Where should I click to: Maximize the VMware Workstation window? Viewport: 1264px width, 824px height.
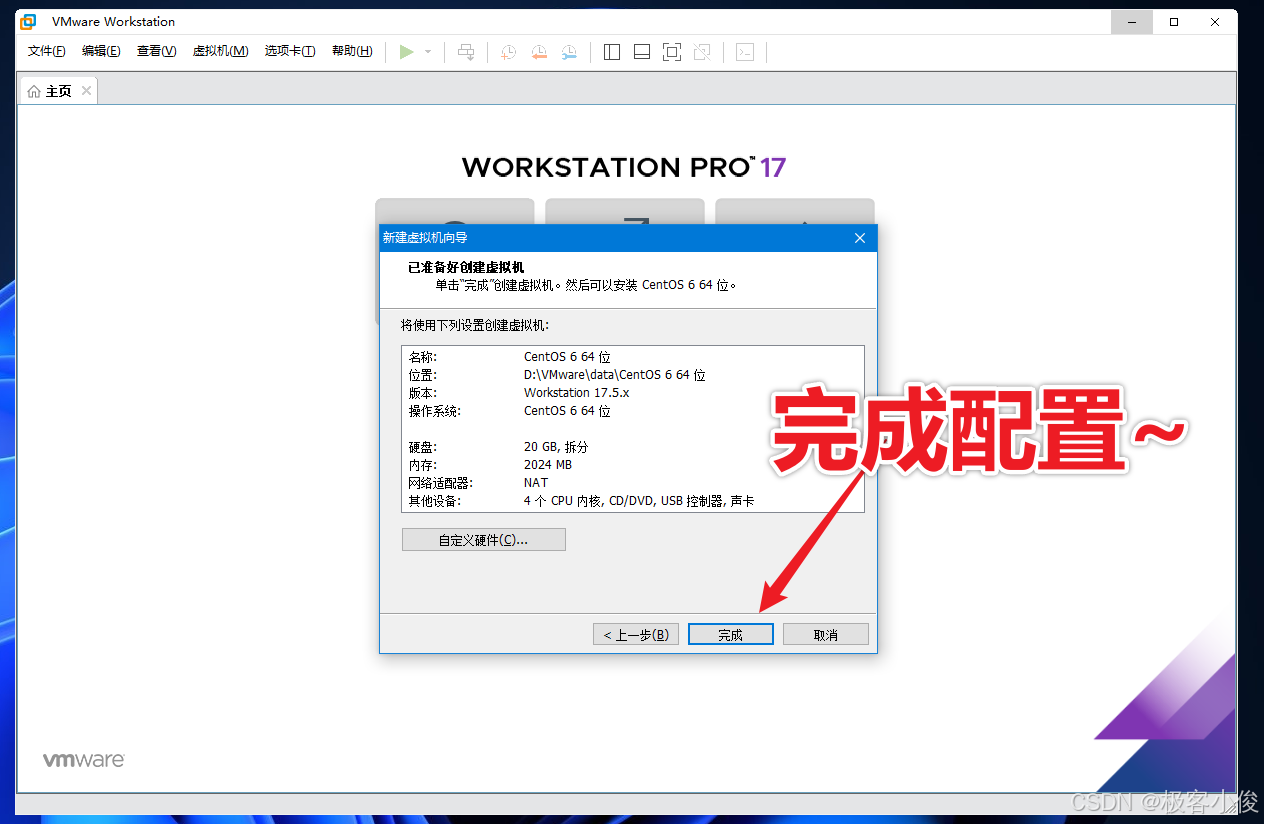(x=1174, y=21)
